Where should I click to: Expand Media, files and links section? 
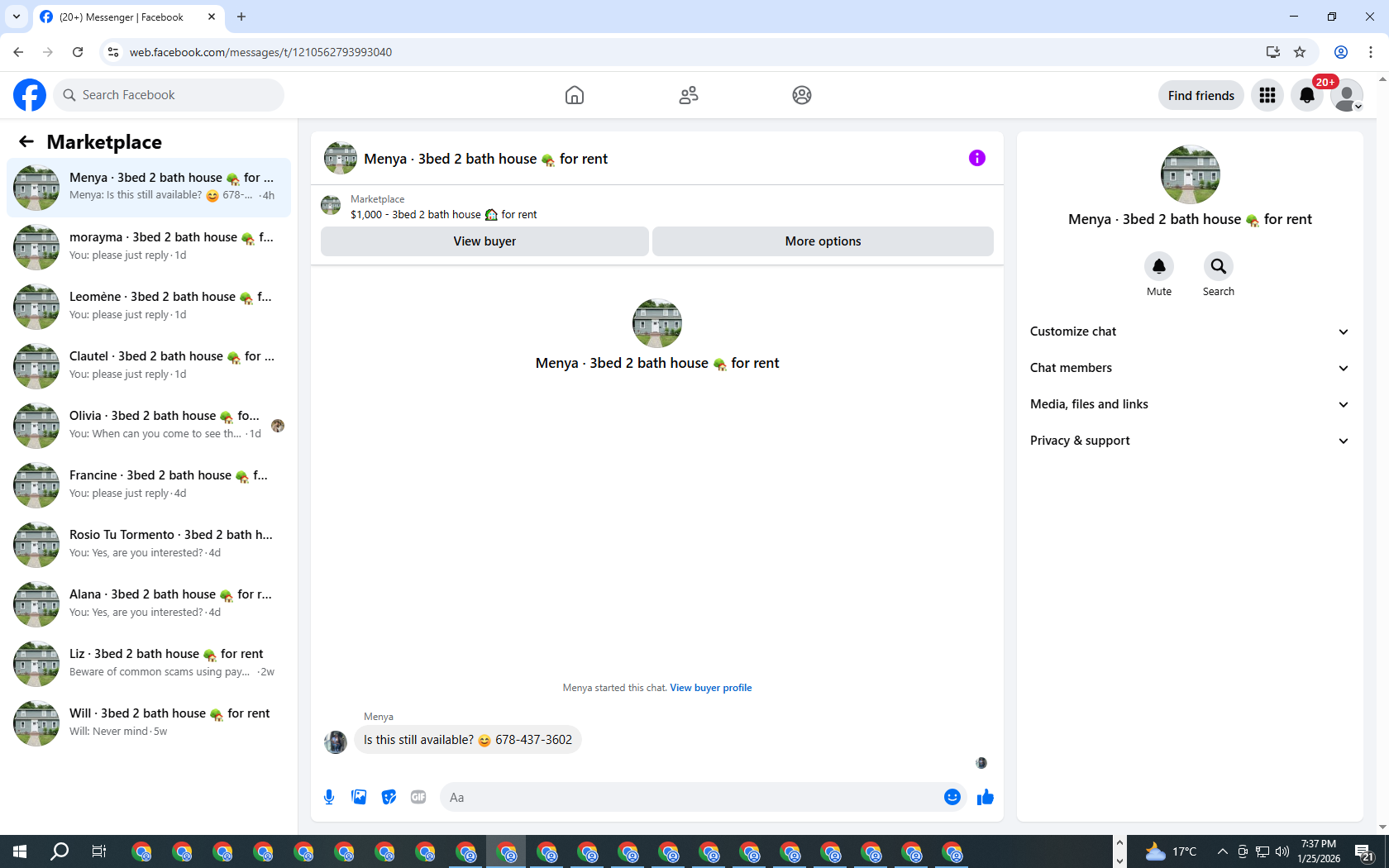[1190, 404]
